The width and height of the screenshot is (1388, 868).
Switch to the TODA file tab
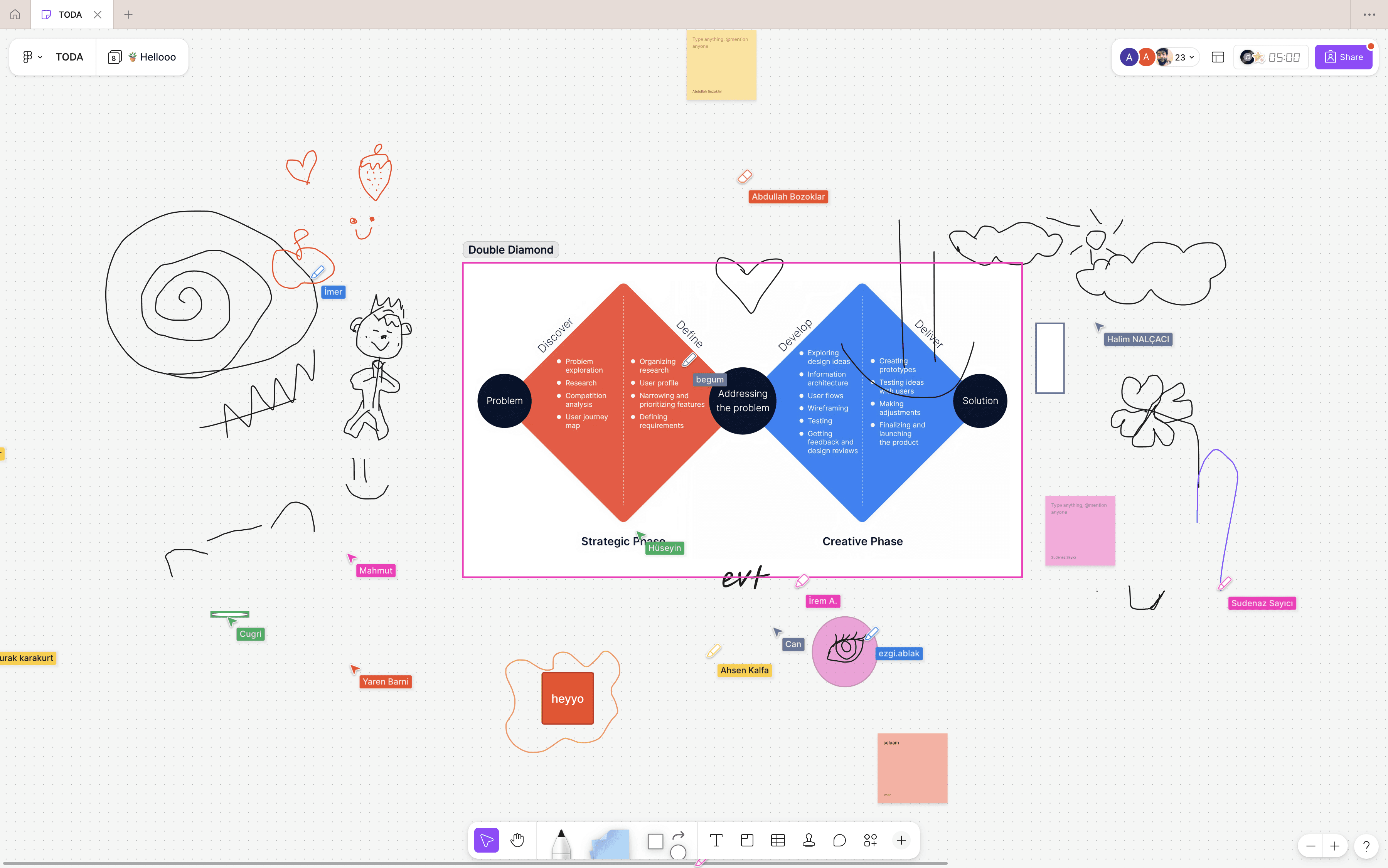(69, 14)
